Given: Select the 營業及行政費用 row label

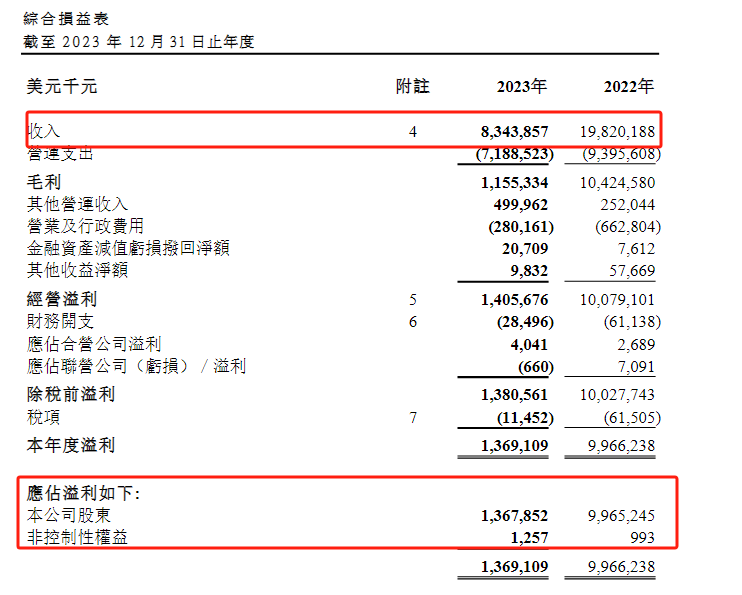Looking at the screenshot, I should click(85, 226).
